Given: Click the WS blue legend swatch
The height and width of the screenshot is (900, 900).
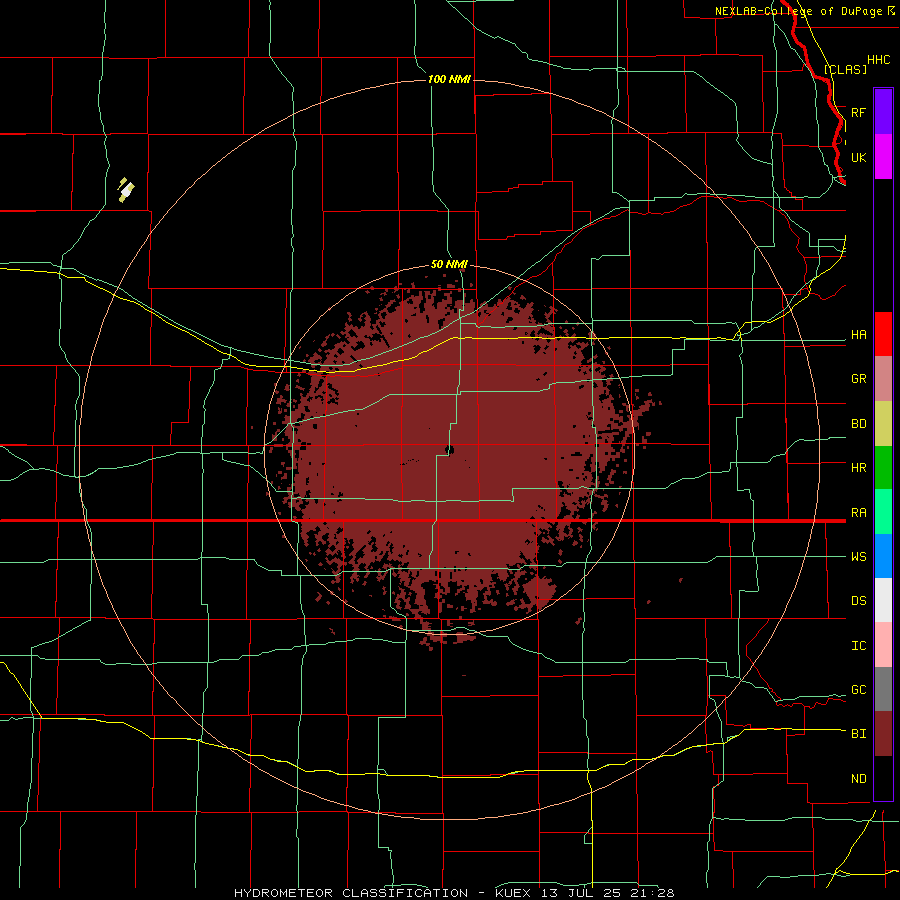Looking at the screenshot, I should pyautogui.click(x=883, y=556).
